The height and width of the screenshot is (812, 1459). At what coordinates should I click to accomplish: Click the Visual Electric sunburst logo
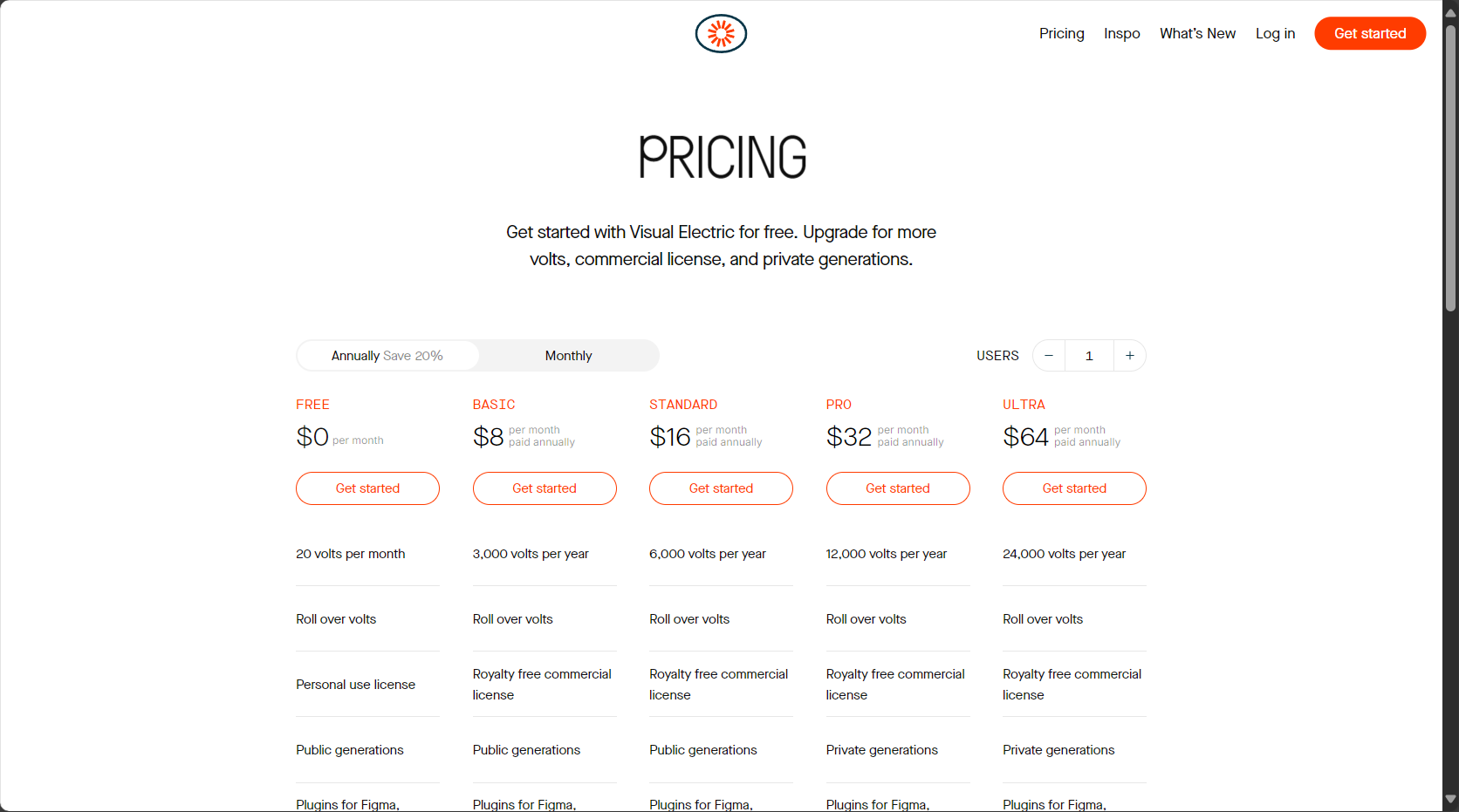click(721, 34)
